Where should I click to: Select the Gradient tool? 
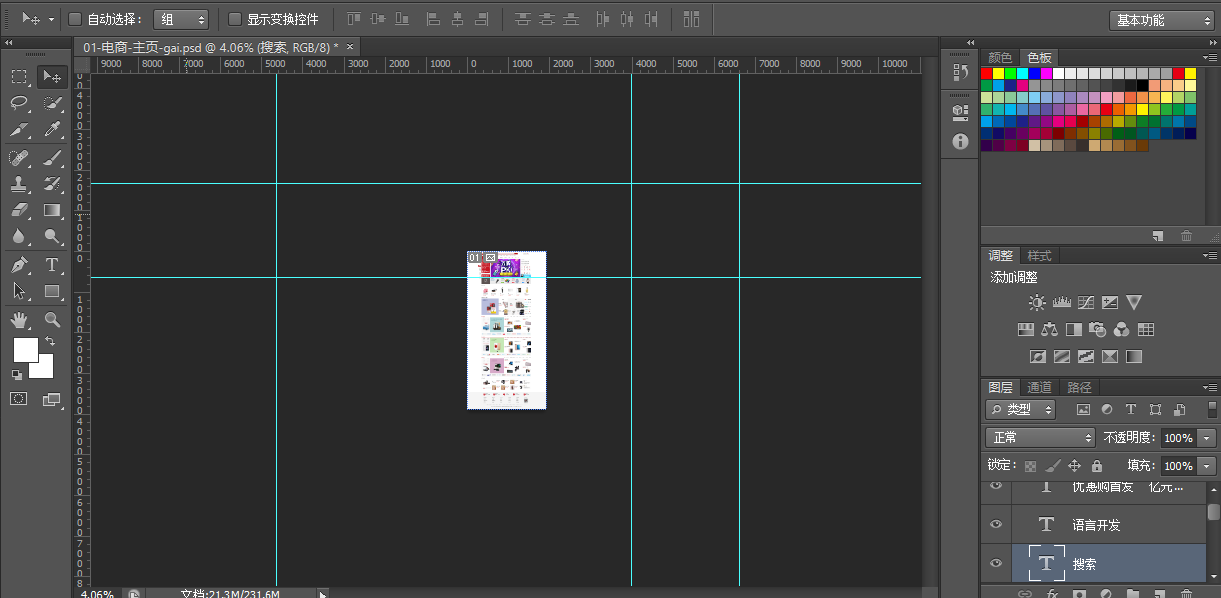(52, 210)
